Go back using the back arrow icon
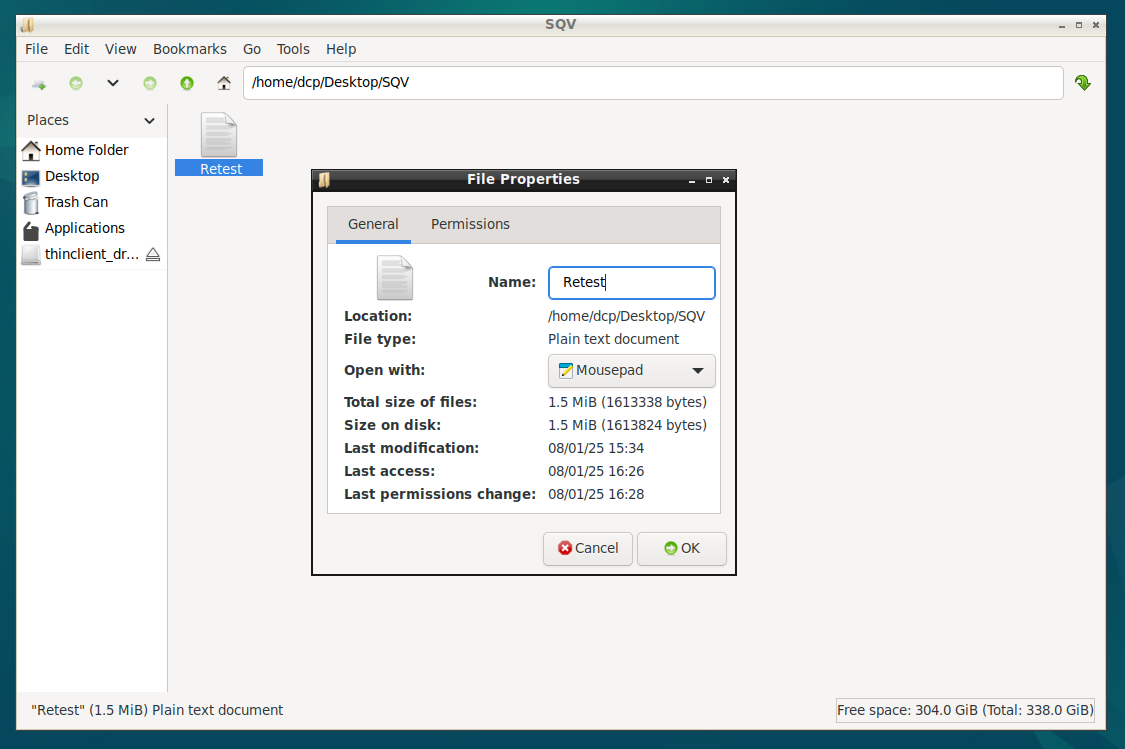Screen dimensions: 1125x749 pyautogui.click(x=76, y=84)
